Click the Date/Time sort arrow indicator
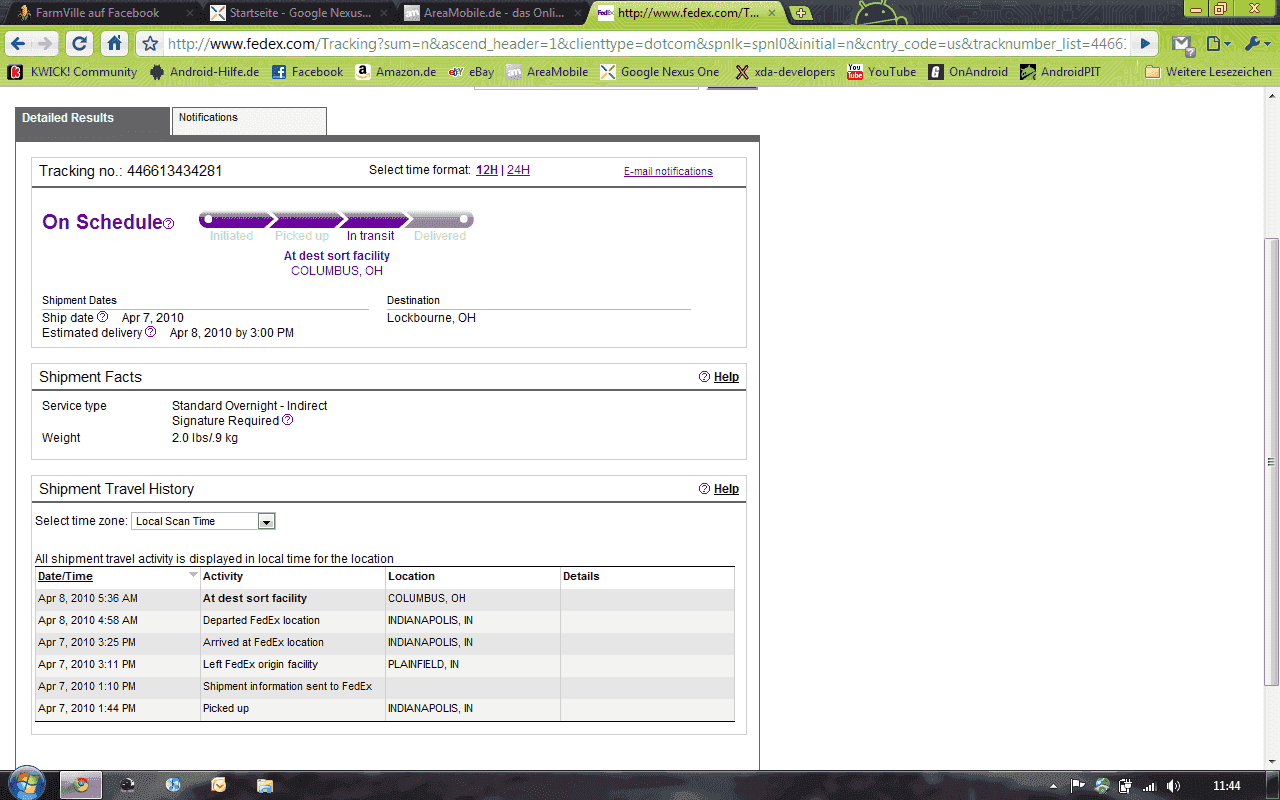1280x800 pixels. (193, 575)
